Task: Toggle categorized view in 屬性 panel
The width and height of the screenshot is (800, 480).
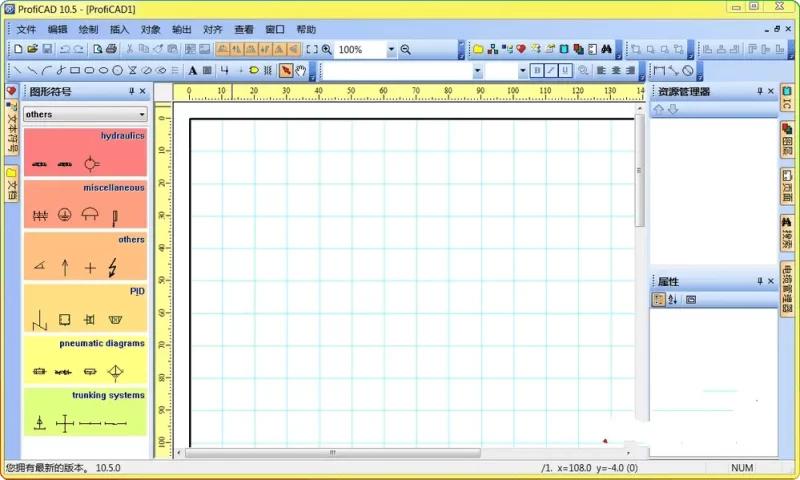Action: click(659, 299)
